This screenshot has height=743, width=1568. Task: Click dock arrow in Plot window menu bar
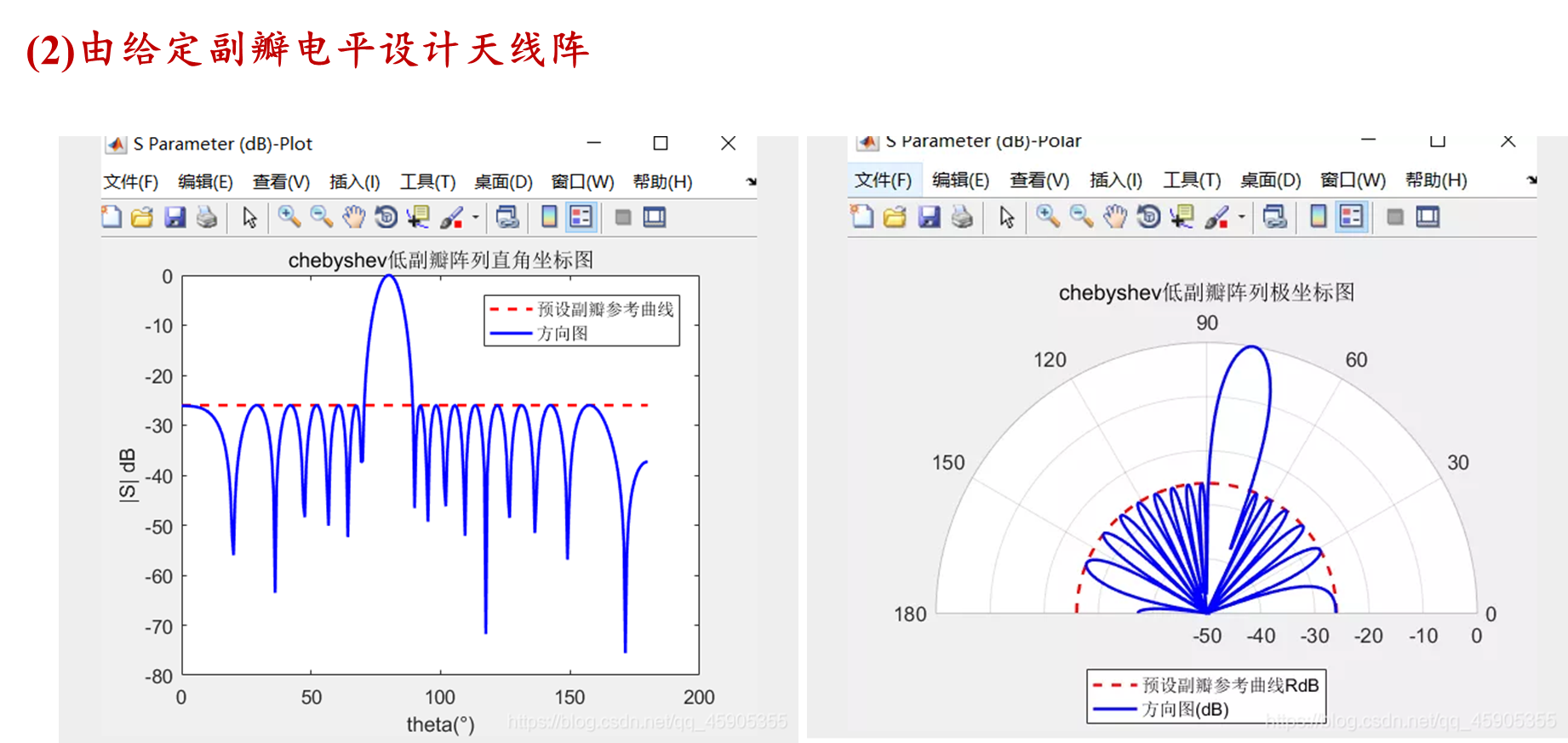click(751, 181)
